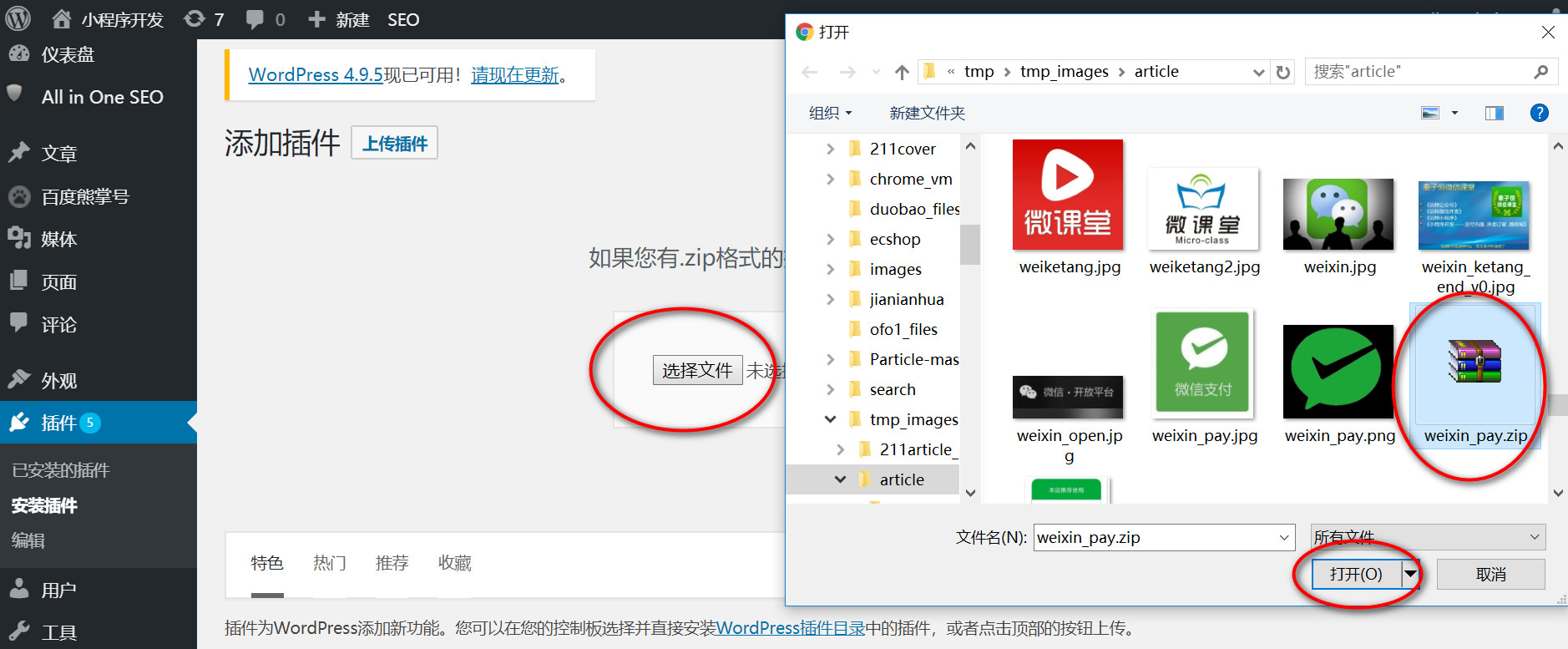Viewport: 1568px width, 649px height.
Task: Click the 文件名 filename input box
Action: point(1164,537)
